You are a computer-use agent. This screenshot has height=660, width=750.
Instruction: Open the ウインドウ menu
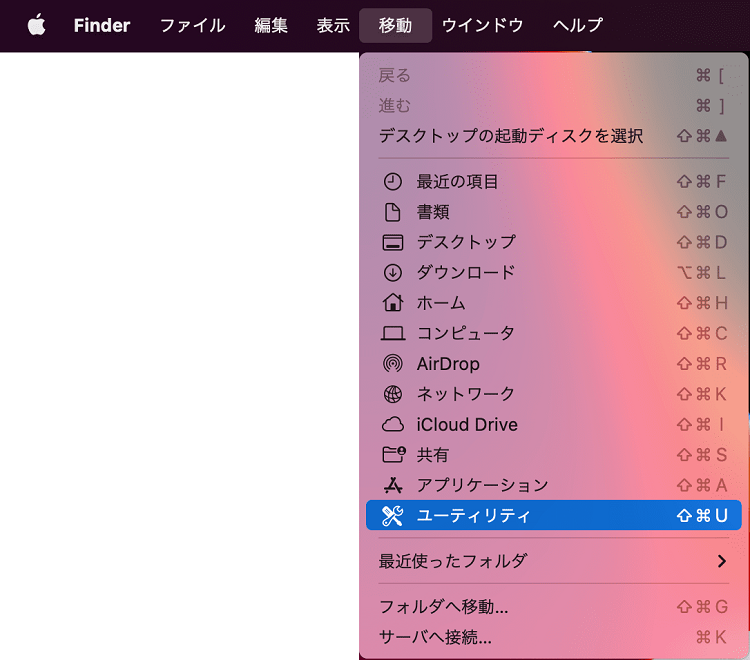pyautogui.click(x=483, y=25)
